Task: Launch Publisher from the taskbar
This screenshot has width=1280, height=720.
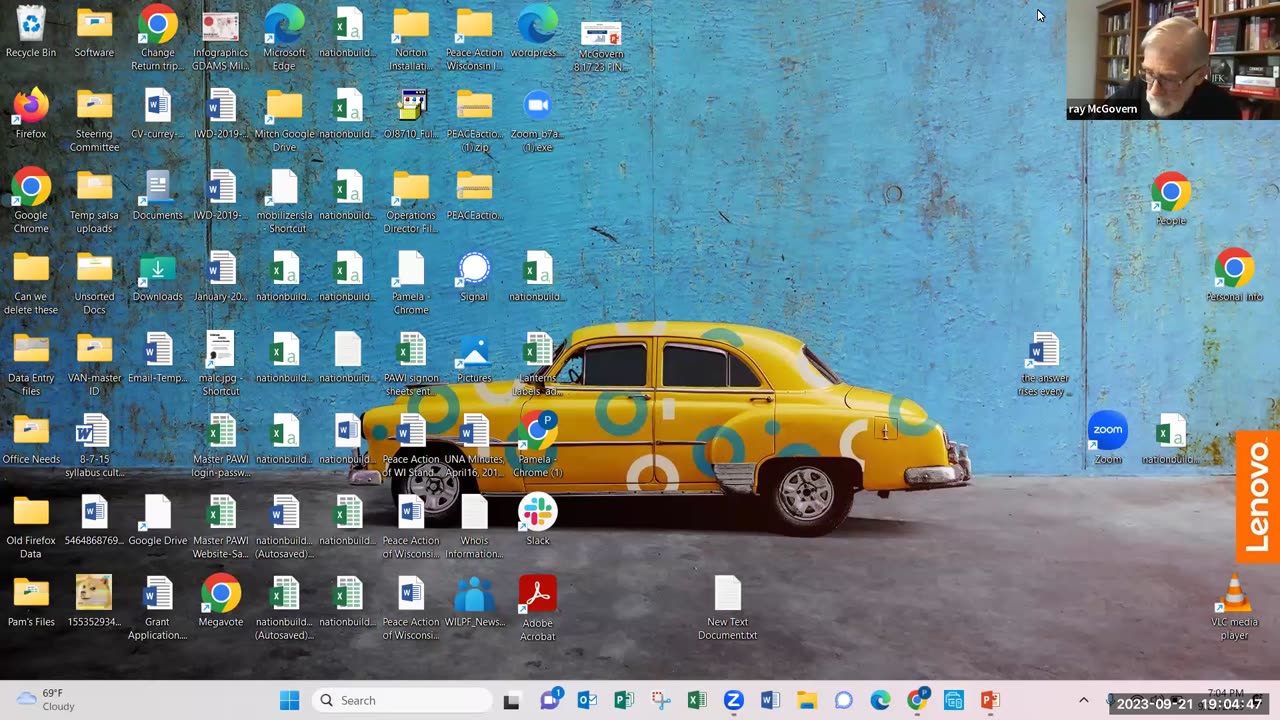Action: point(624,700)
